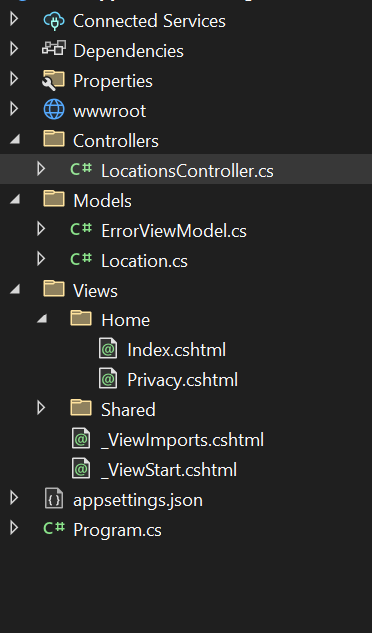
Task: Click the Razor icon beside Privacy.cshtml
Action: click(x=108, y=379)
